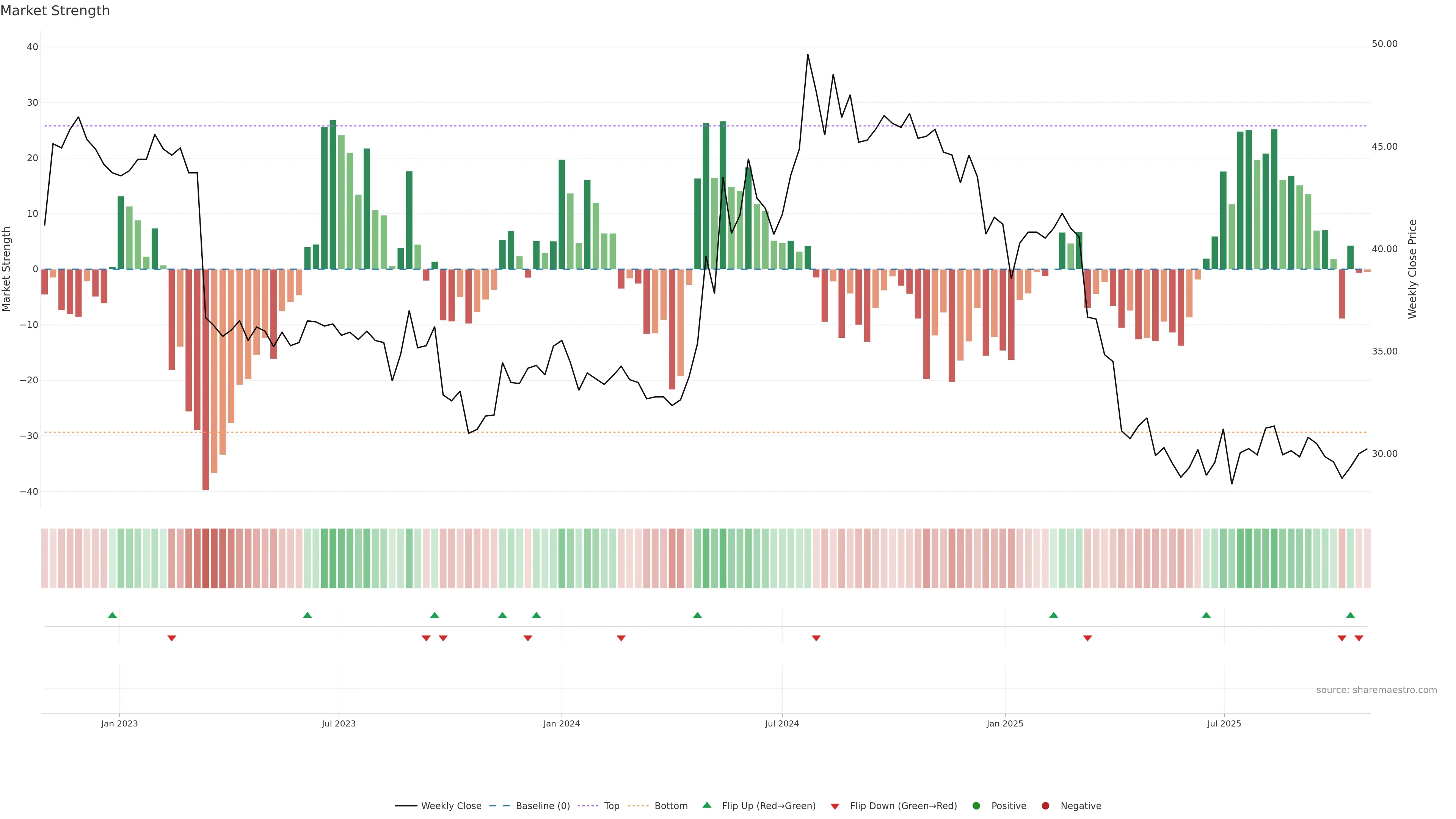Image resolution: width=1456 pixels, height=819 pixels.
Task: Click red flip-down triangle just after Jul 2024
Action: (816, 638)
